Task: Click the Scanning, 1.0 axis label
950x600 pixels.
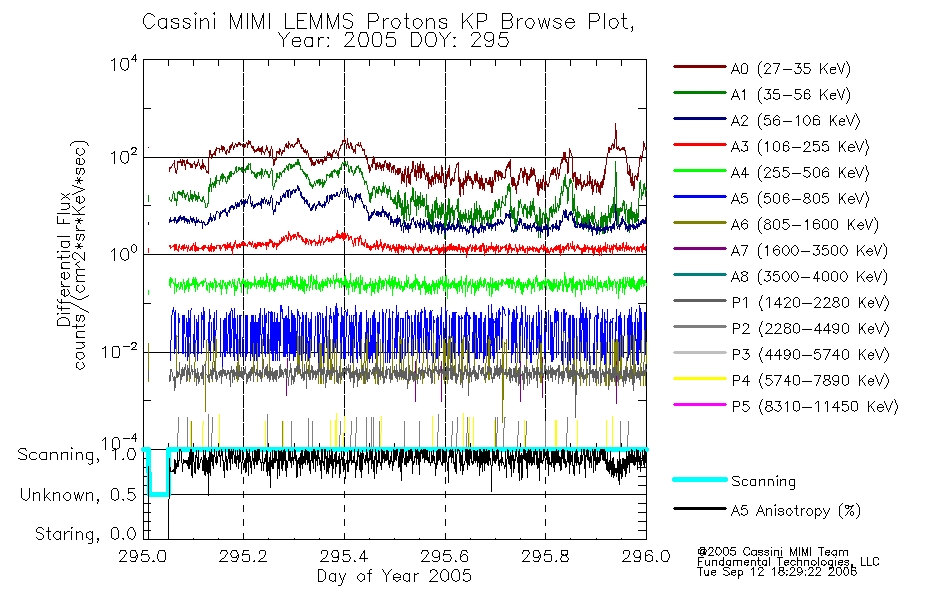Action: [77, 455]
